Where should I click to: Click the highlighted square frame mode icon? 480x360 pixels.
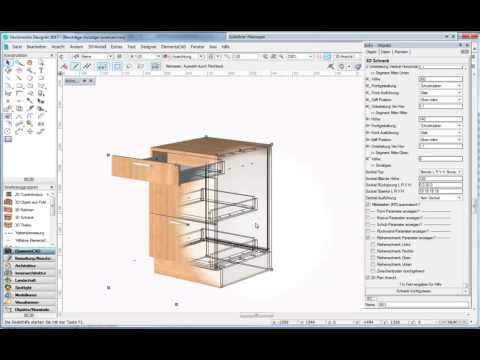pos(117,67)
